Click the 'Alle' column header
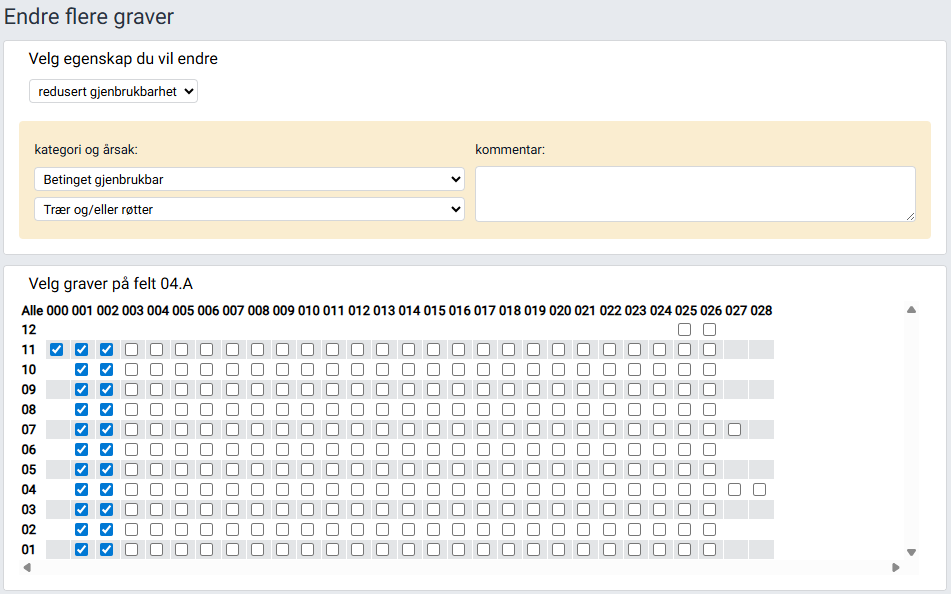The width and height of the screenshot is (951, 594). click(x=32, y=311)
